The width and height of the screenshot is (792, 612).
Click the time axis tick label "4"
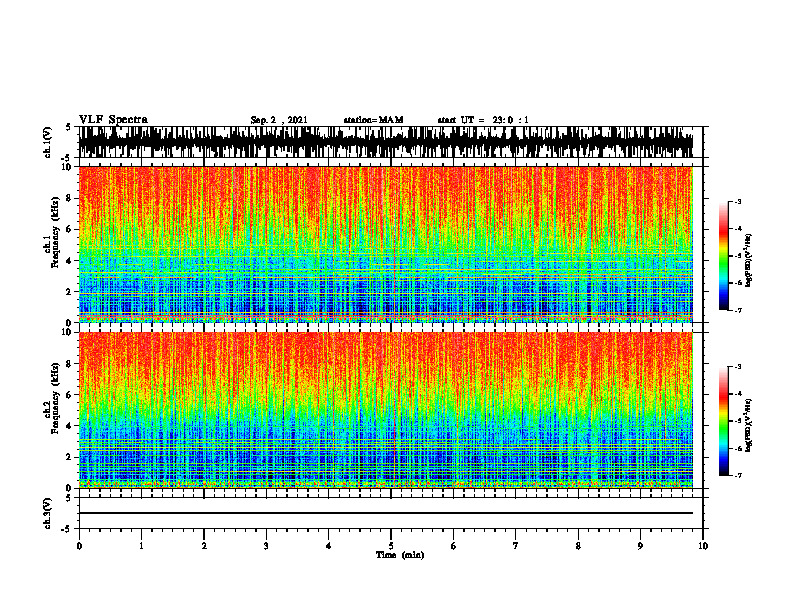point(328,546)
